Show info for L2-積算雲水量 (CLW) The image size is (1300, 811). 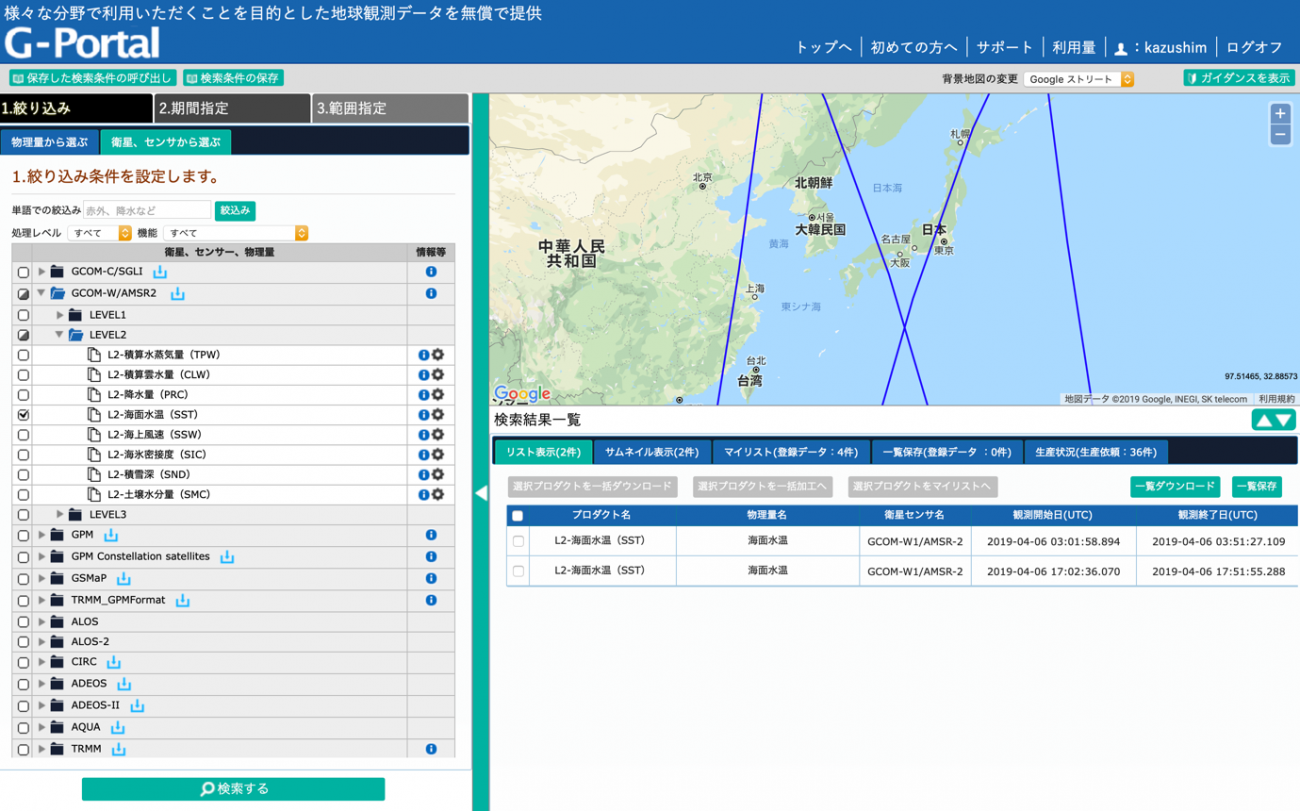pyautogui.click(x=424, y=375)
